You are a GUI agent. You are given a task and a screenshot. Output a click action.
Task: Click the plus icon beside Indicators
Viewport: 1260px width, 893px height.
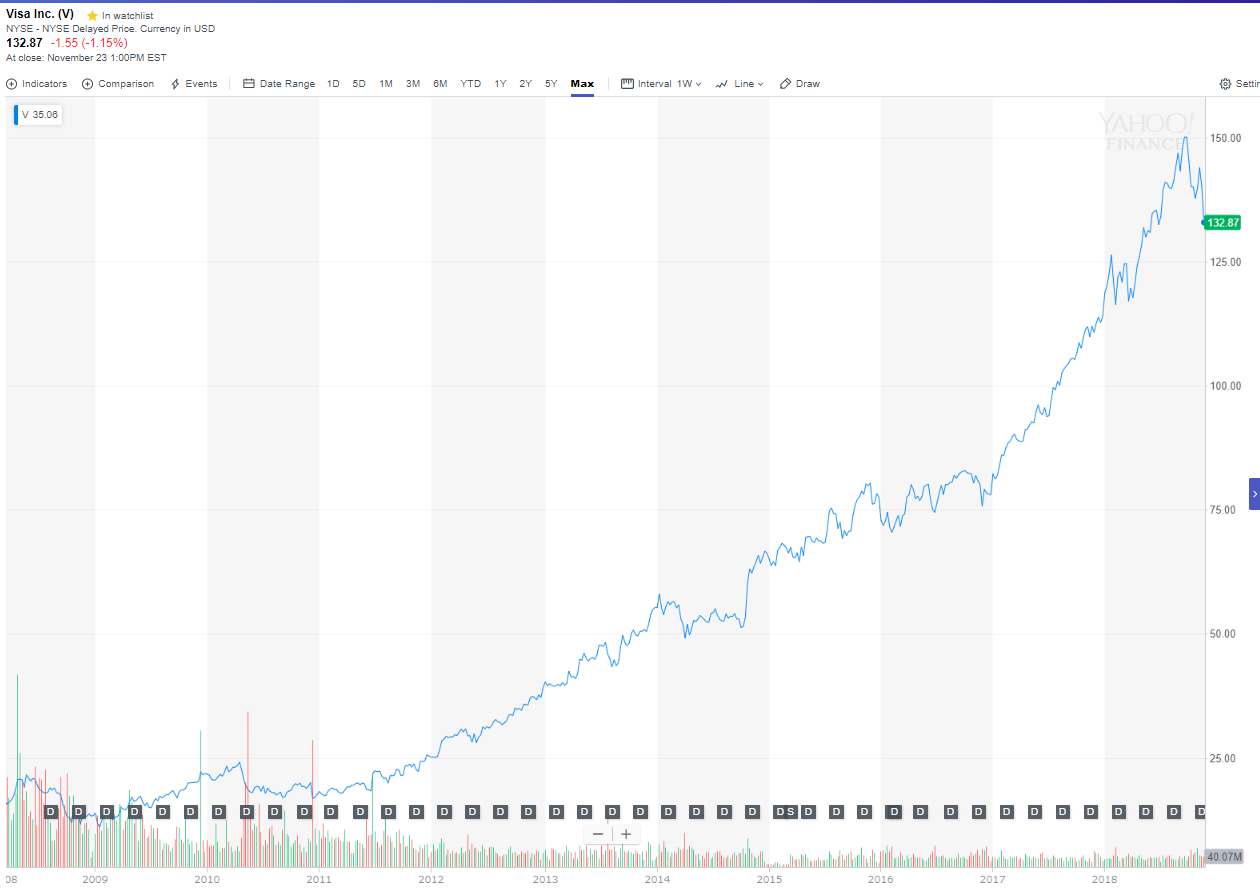point(12,84)
